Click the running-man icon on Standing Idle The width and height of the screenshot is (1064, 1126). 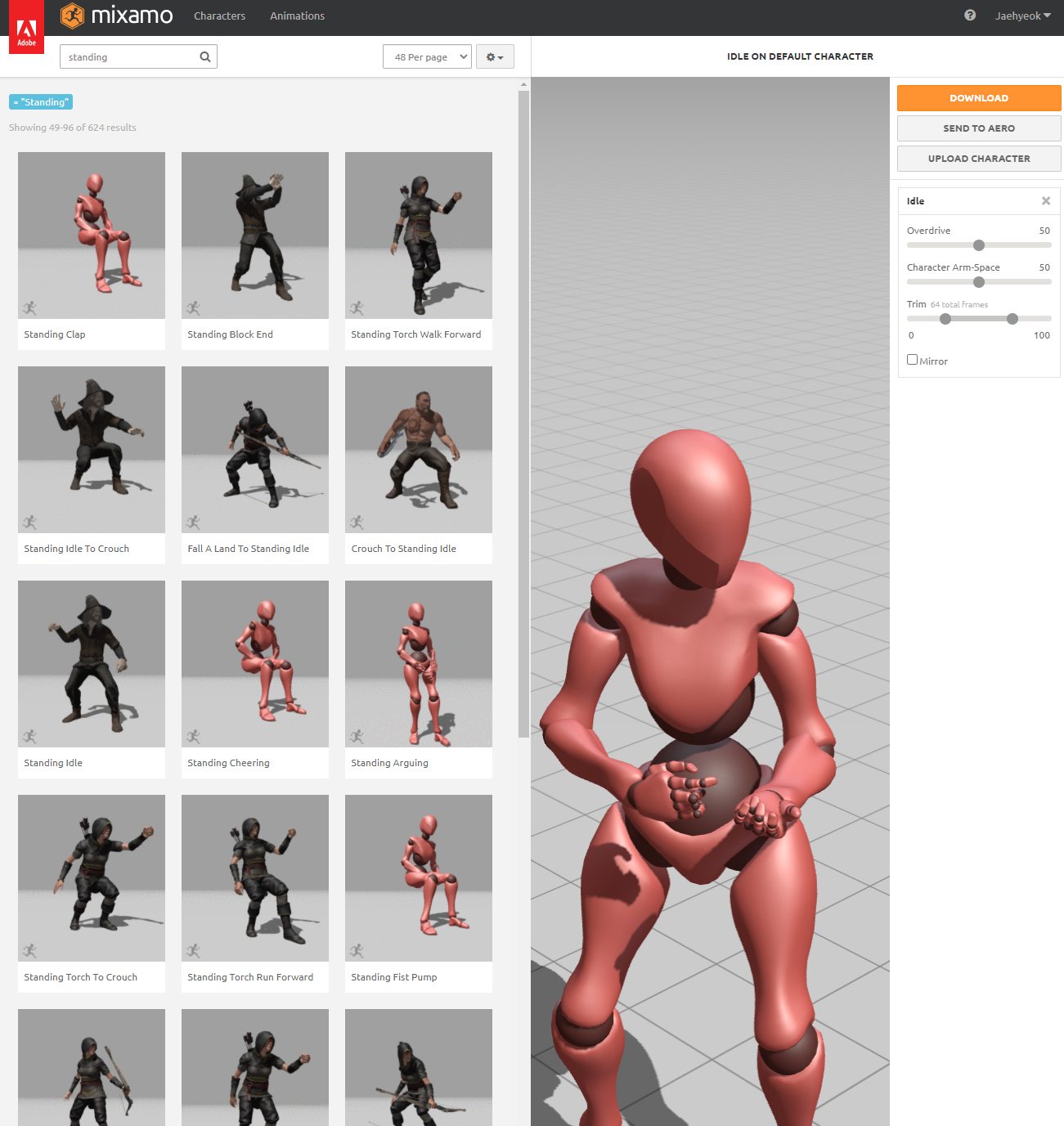(x=30, y=737)
